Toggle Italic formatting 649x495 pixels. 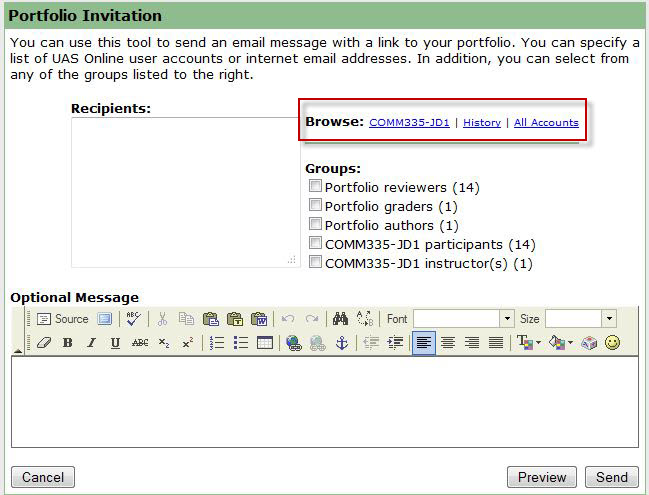point(91,343)
